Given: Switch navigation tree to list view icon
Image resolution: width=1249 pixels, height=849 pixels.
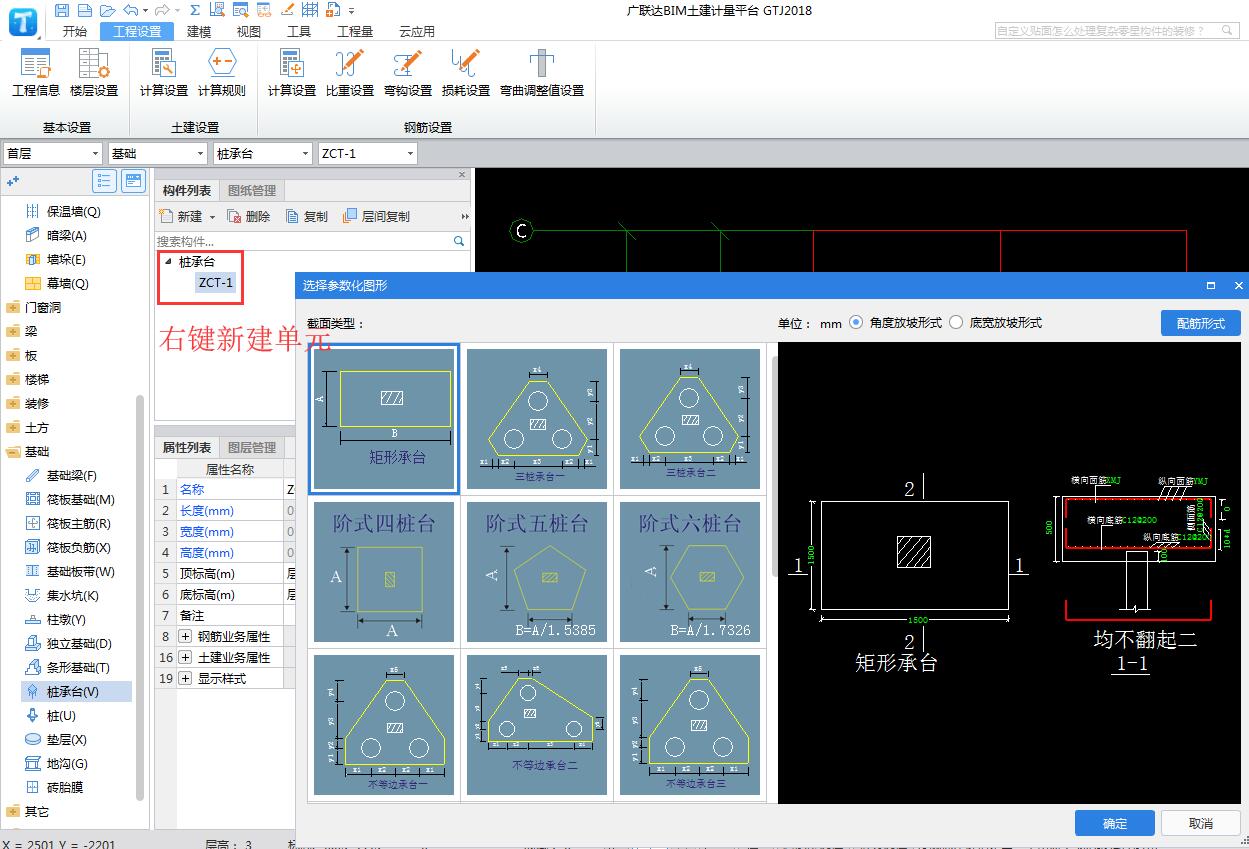Looking at the screenshot, I should tap(104, 181).
